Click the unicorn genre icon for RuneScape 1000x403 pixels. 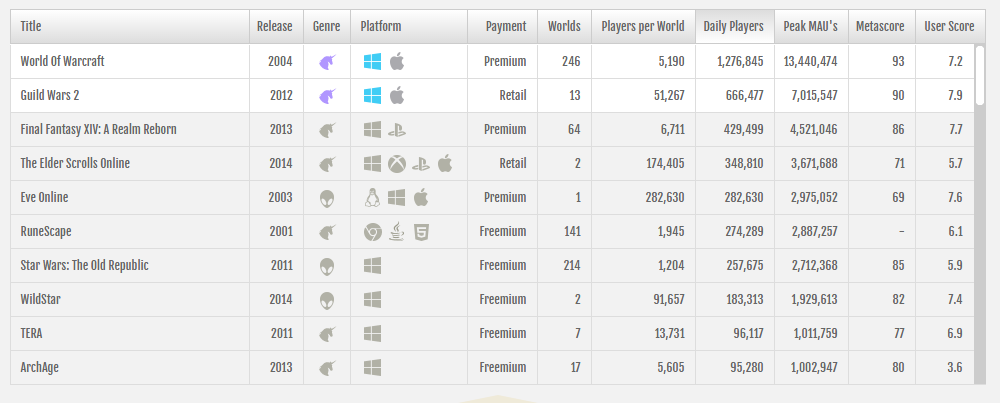(327, 232)
